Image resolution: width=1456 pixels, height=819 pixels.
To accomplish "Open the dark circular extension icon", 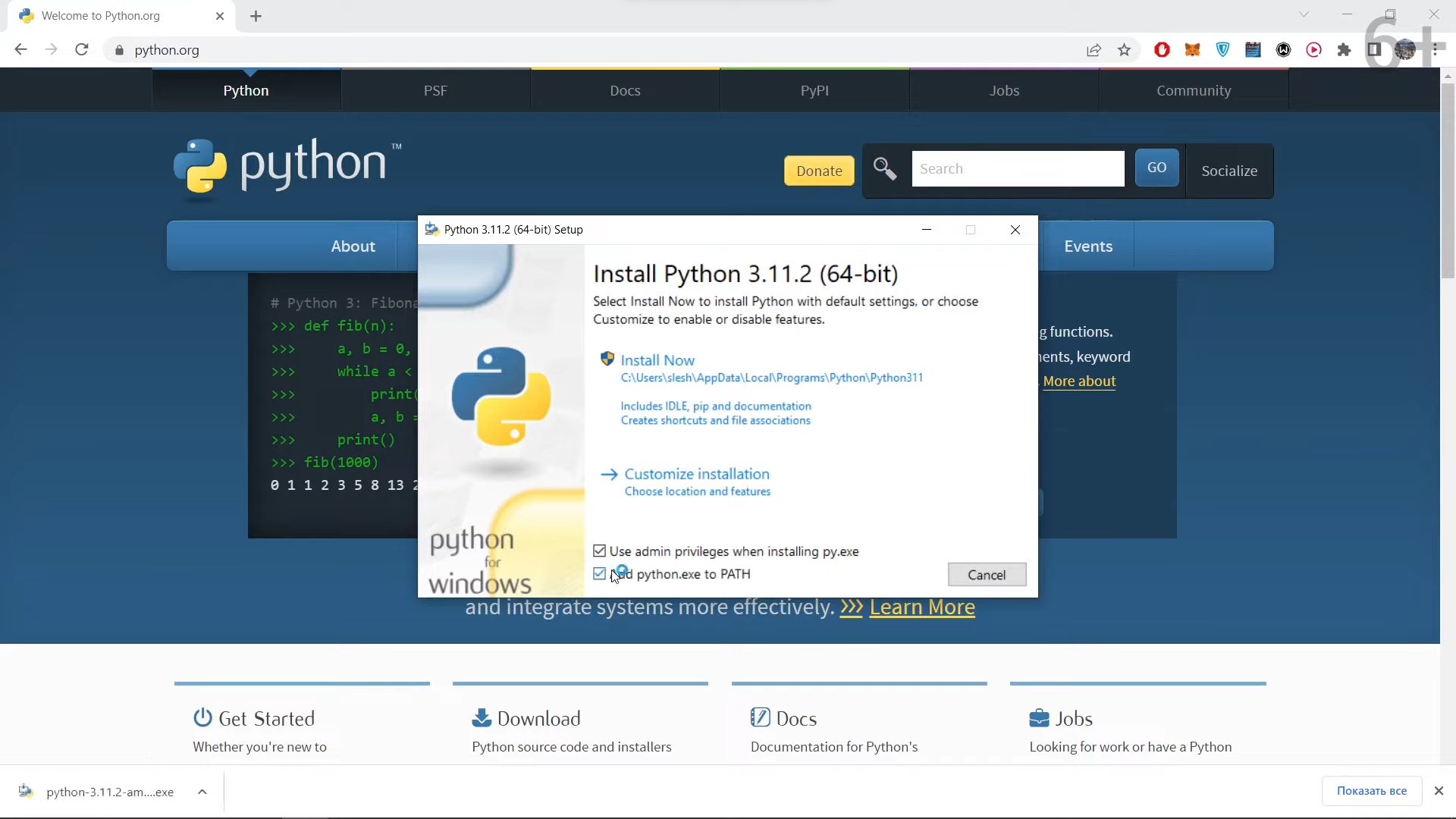I will click(1284, 50).
